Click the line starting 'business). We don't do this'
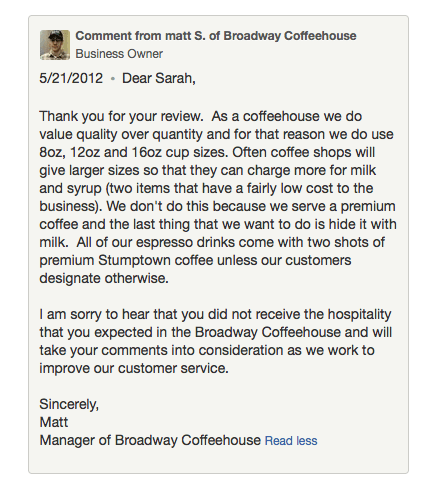The image size is (431, 490). point(218,206)
